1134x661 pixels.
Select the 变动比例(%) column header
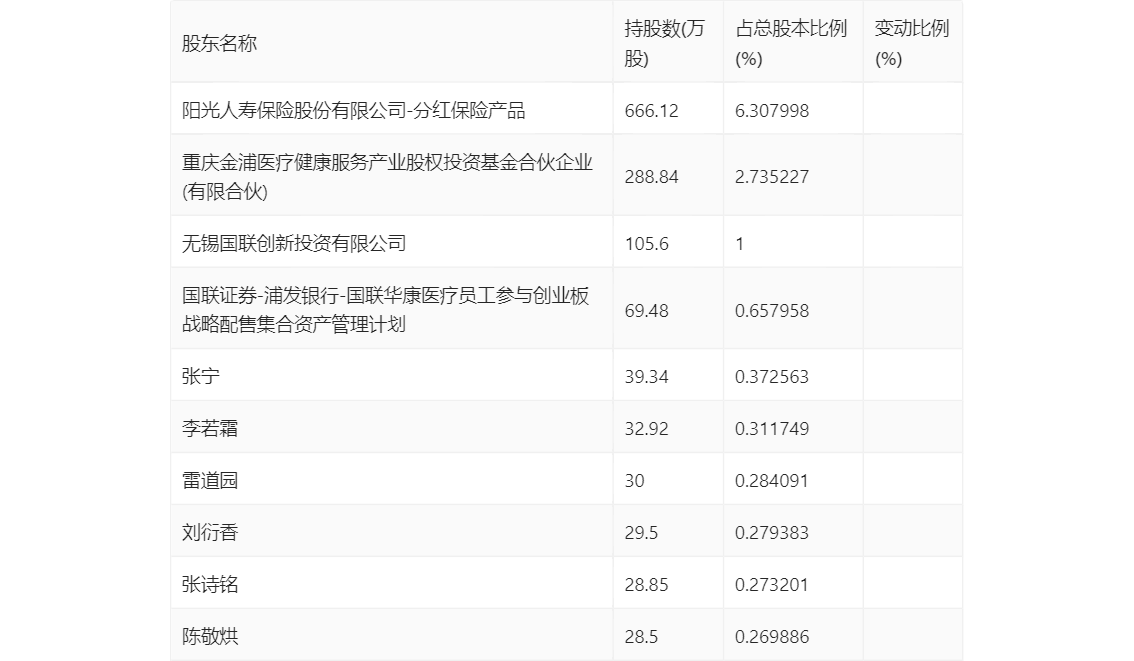(911, 43)
